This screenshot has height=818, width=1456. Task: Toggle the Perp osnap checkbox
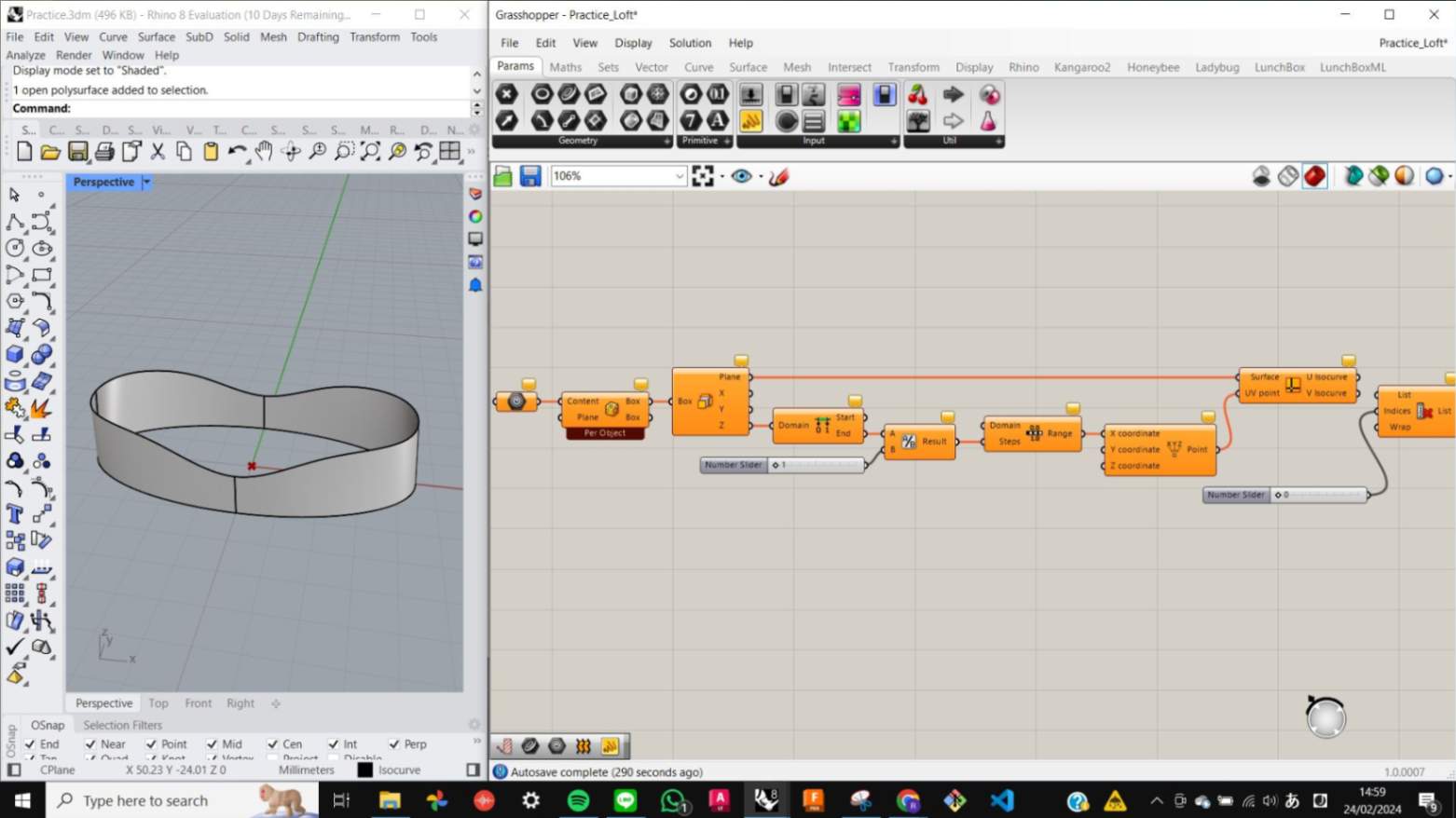coord(393,744)
